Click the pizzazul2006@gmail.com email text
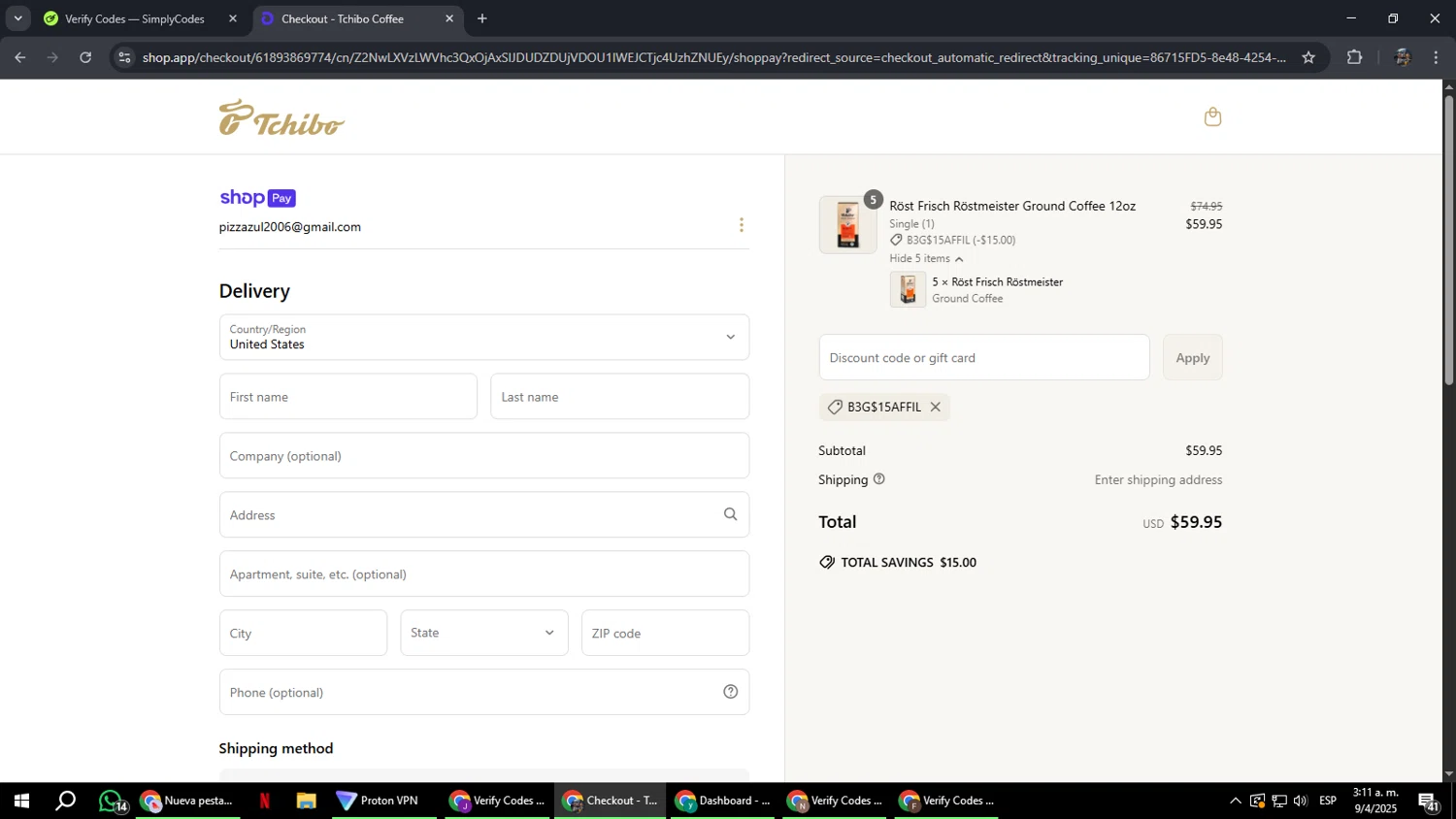Screen dimensions: 1456x819 pos(290,227)
